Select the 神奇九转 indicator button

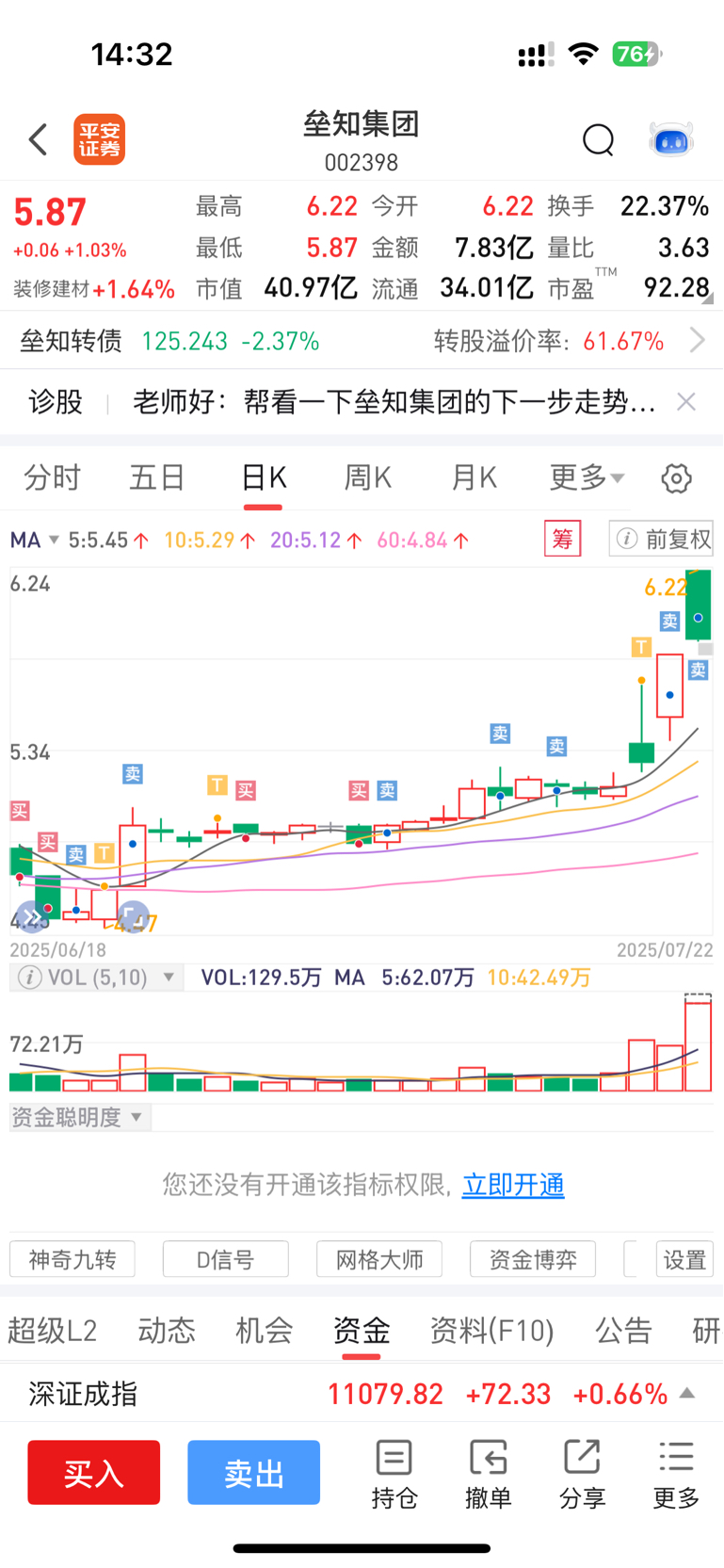[72, 1259]
